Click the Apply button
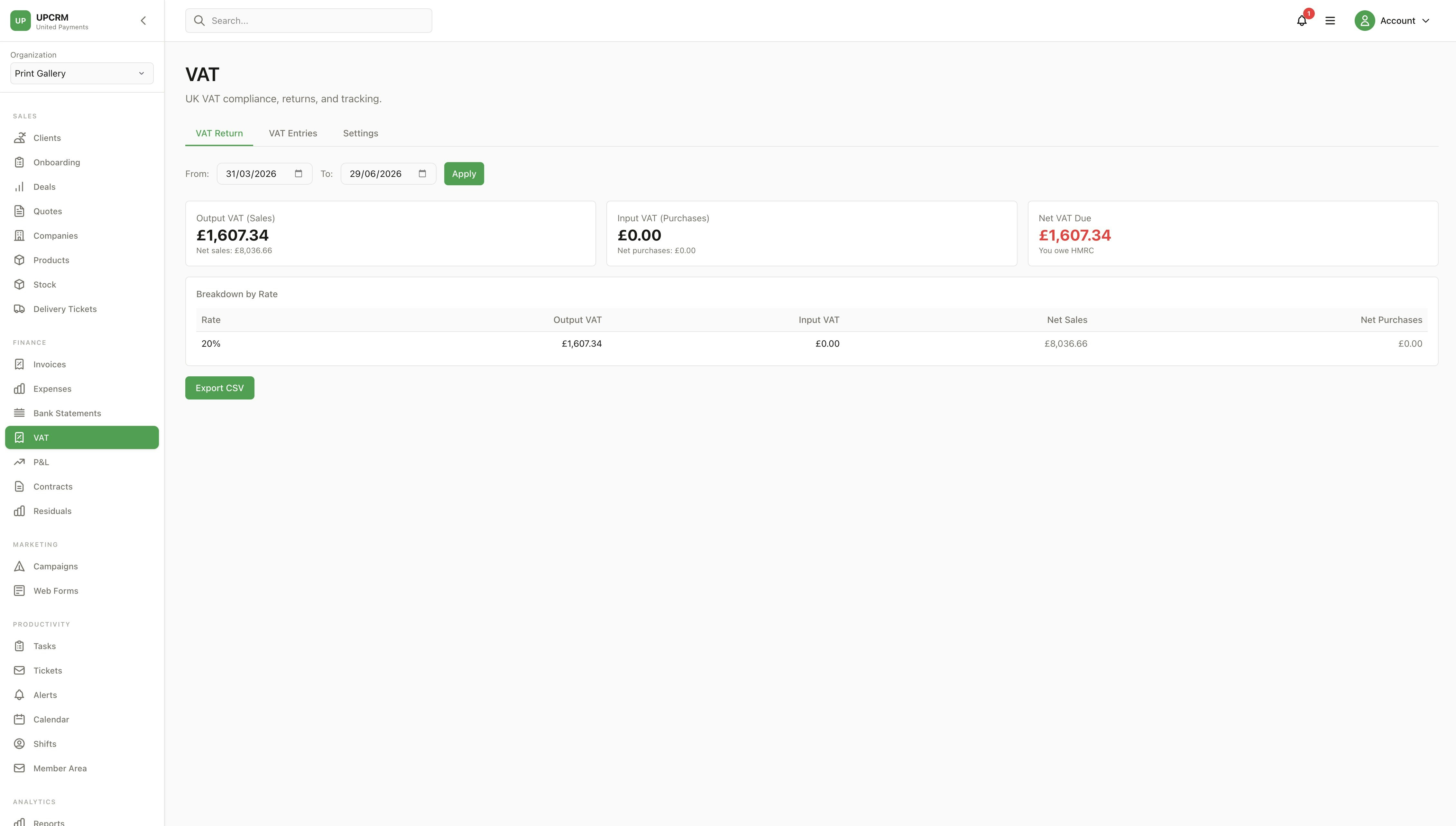This screenshot has height=826, width=1456. click(464, 174)
